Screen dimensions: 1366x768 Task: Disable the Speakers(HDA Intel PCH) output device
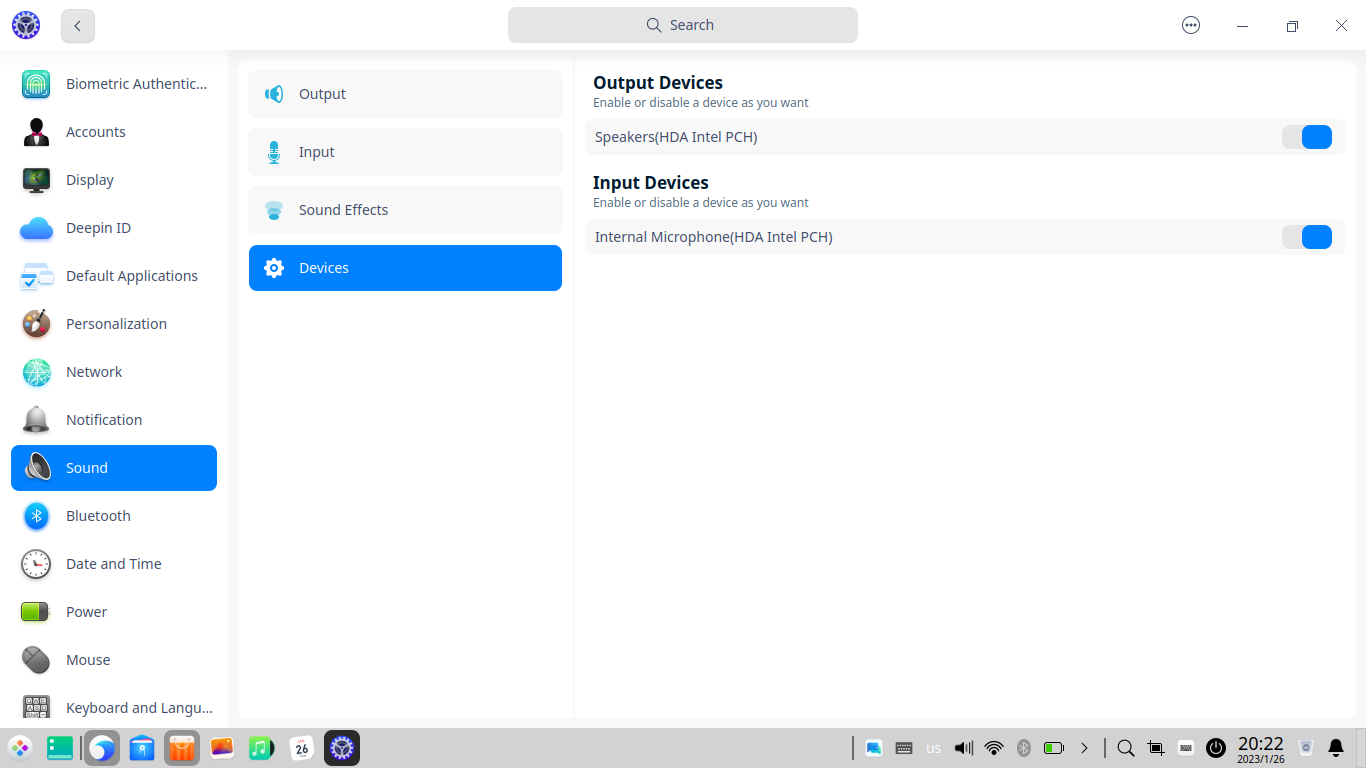[x=1307, y=137]
